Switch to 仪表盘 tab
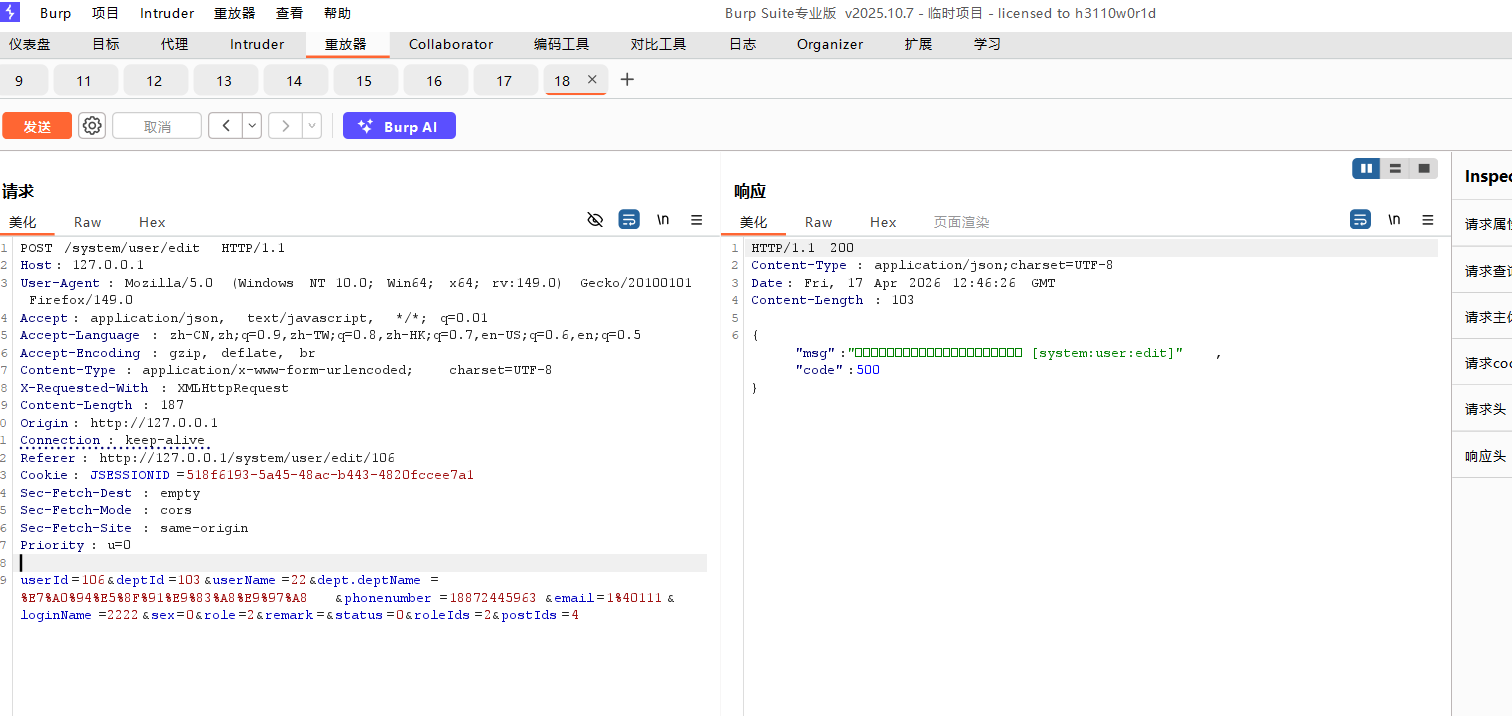This screenshot has height=716, width=1512. pos(30,44)
